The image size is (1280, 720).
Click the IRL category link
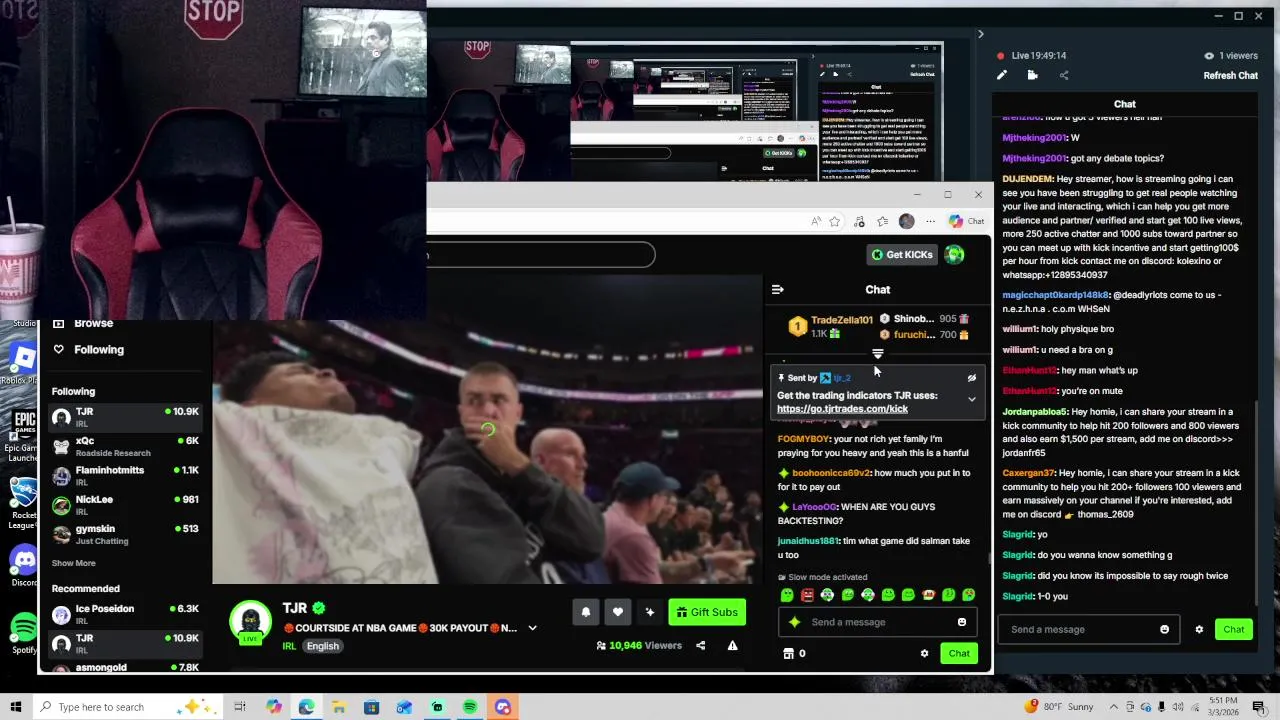pos(289,646)
